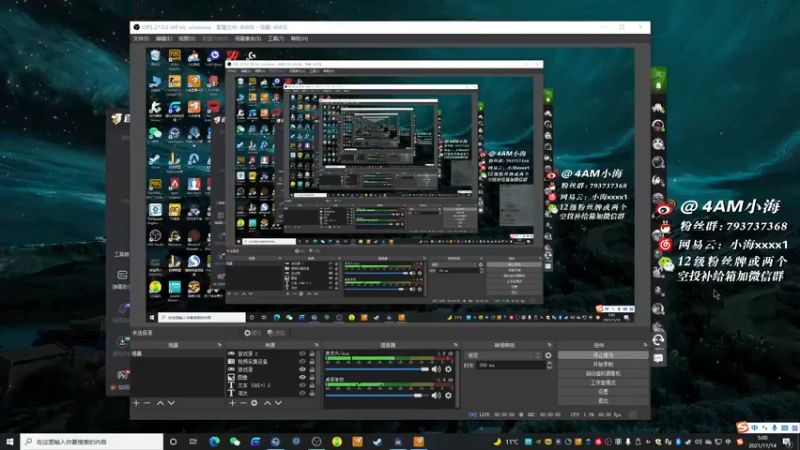Open the 编辑(E) menu
The width and height of the screenshot is (800, 450).
point(163,39)
